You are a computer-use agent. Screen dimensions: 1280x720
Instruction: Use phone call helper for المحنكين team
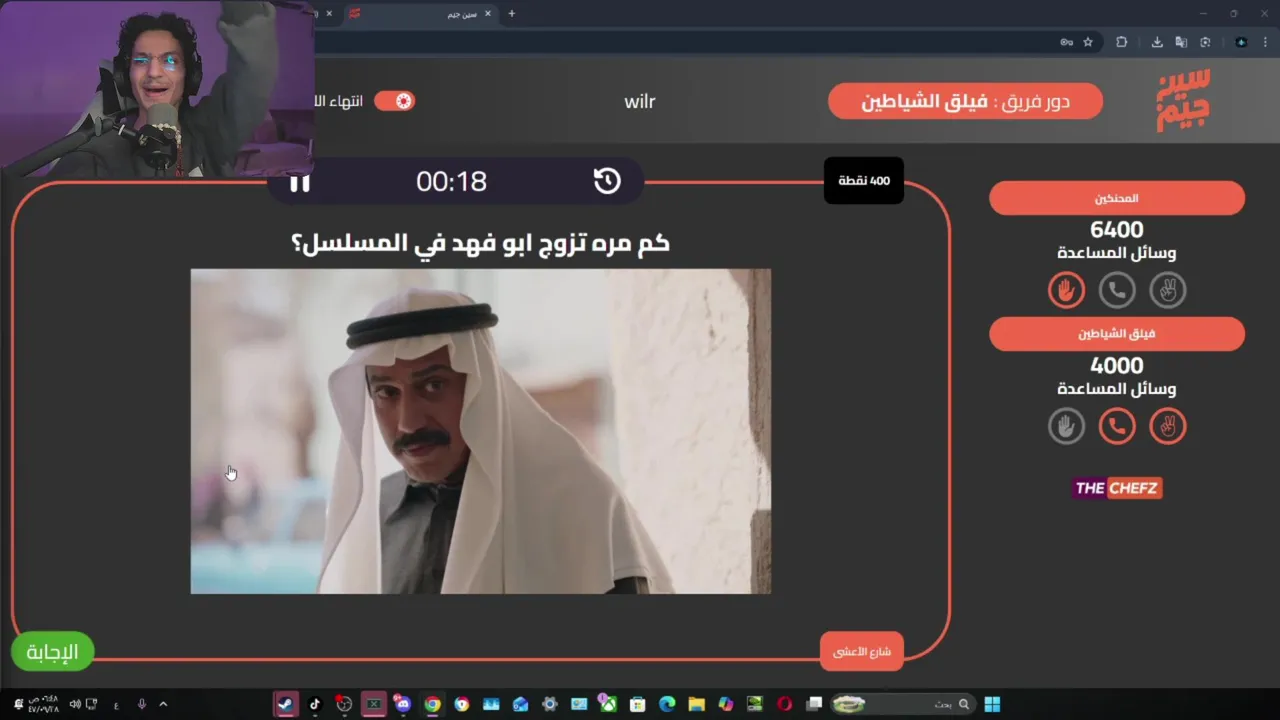tap(1117, 290)
